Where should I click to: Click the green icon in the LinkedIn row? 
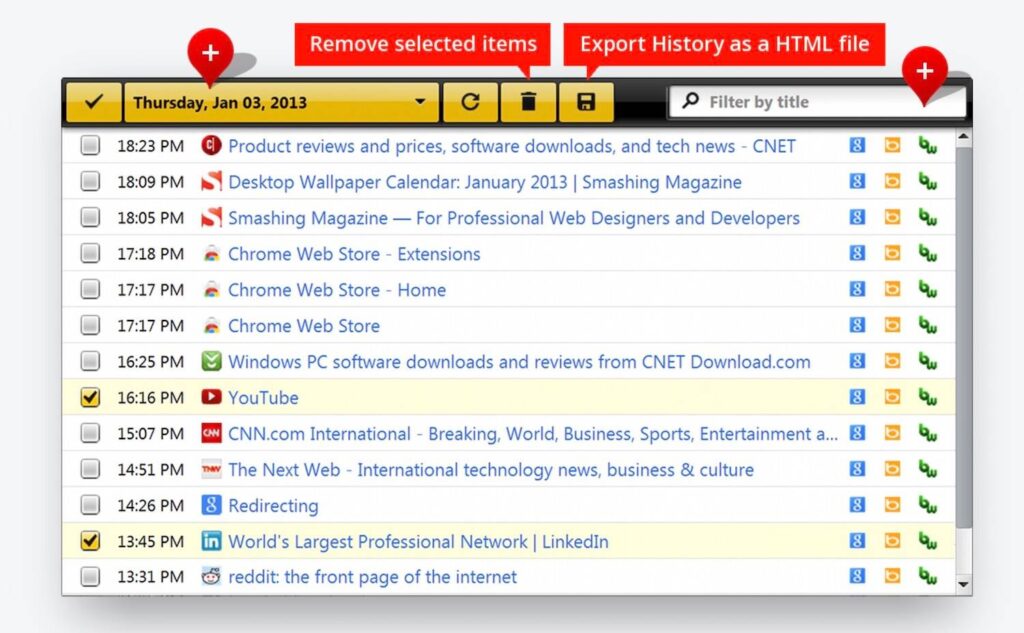[928, 540]
